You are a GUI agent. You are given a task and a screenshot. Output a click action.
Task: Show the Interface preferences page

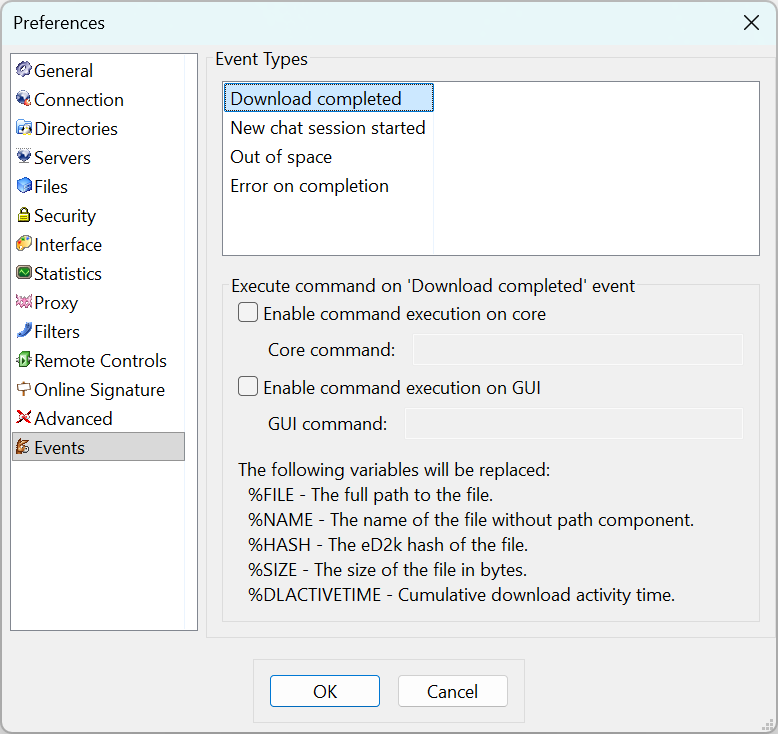(x=98, y=244)
